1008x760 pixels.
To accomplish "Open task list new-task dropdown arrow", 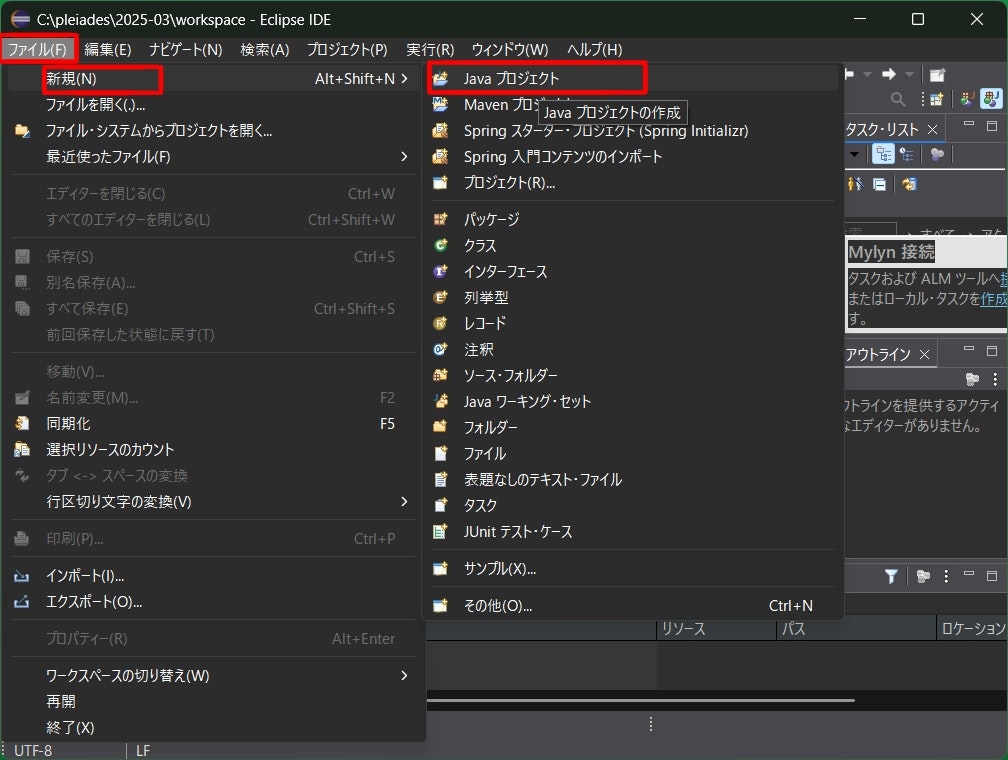I will pyautogui.click(x=854, y=154).
